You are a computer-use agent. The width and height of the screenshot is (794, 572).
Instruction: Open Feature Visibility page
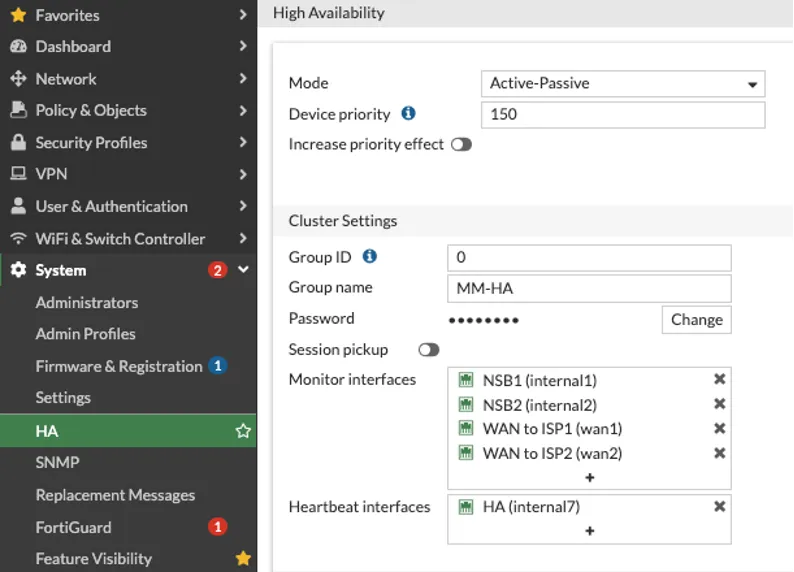[94, 559]
